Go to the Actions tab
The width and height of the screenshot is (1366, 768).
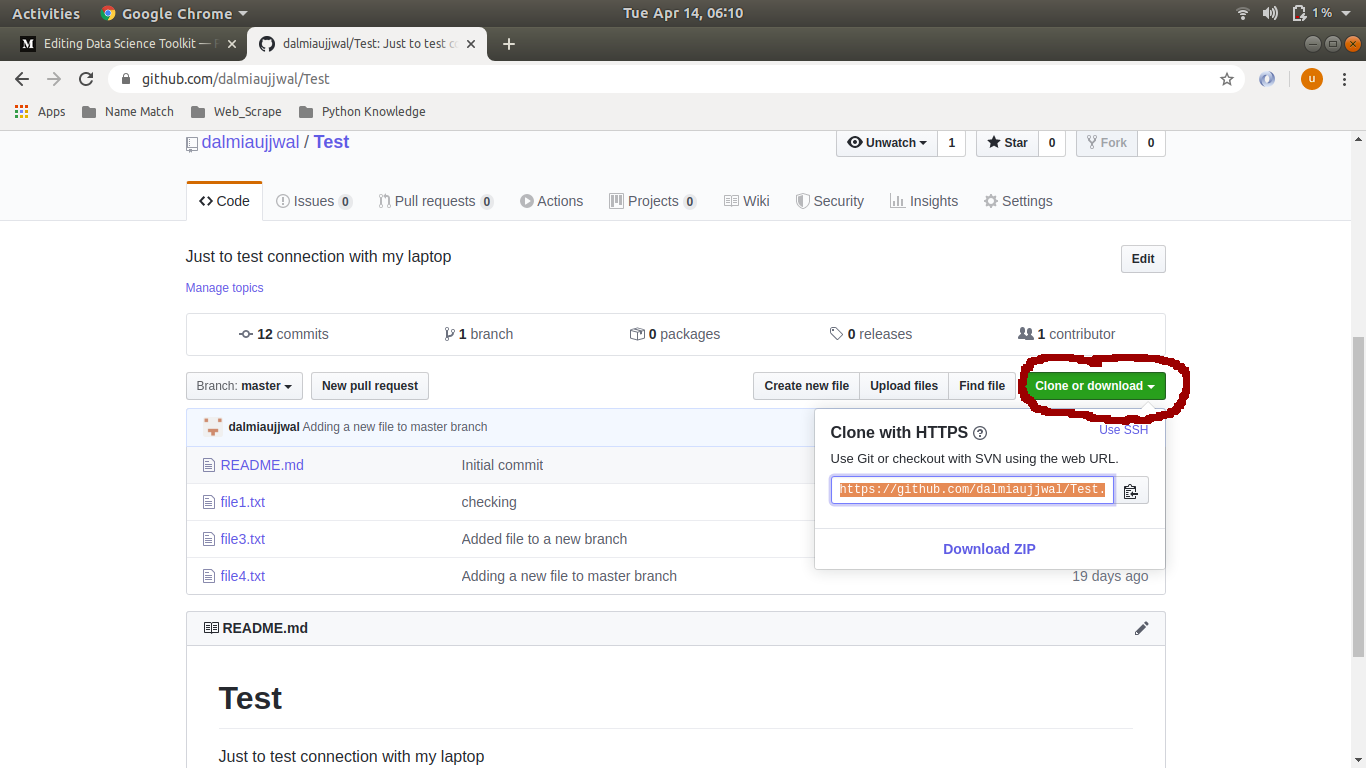551,201
